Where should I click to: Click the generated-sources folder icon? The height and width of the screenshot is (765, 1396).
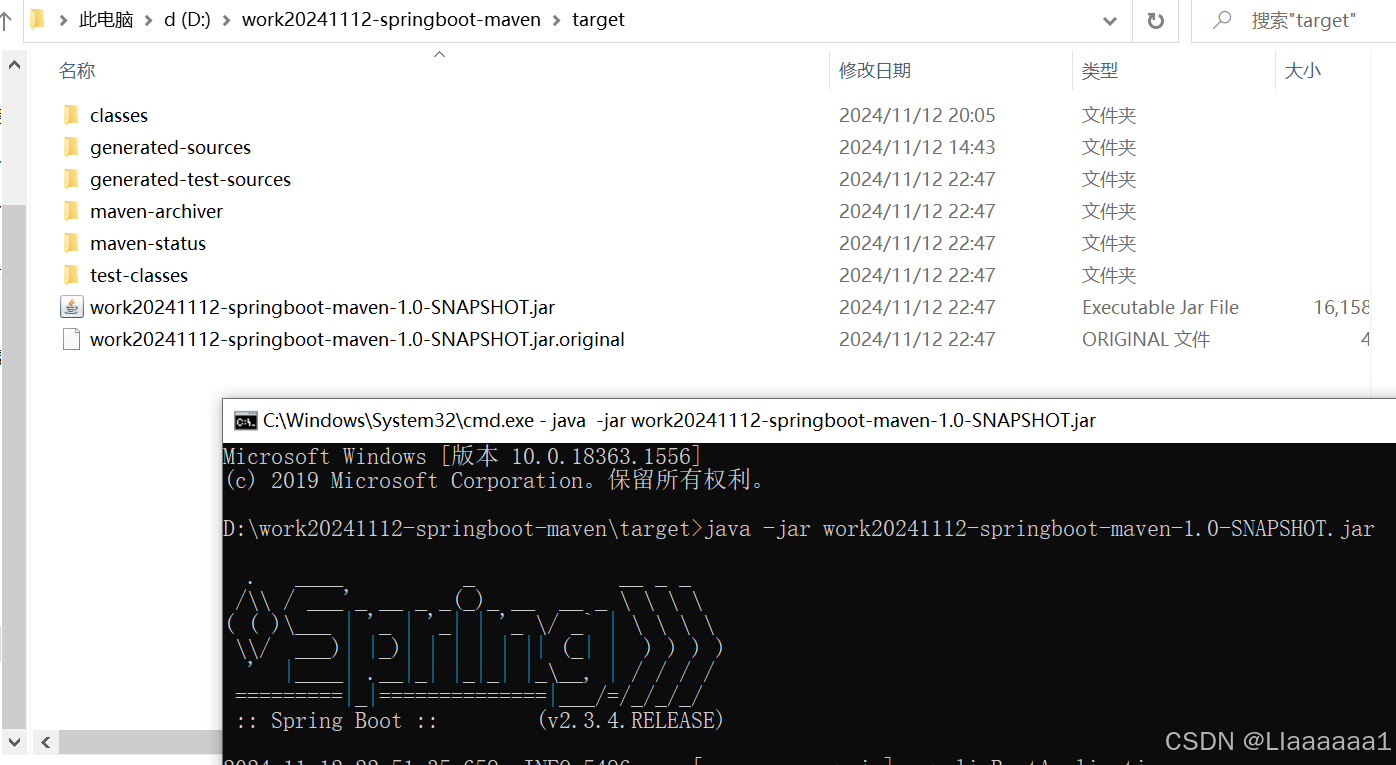point(70,147)
